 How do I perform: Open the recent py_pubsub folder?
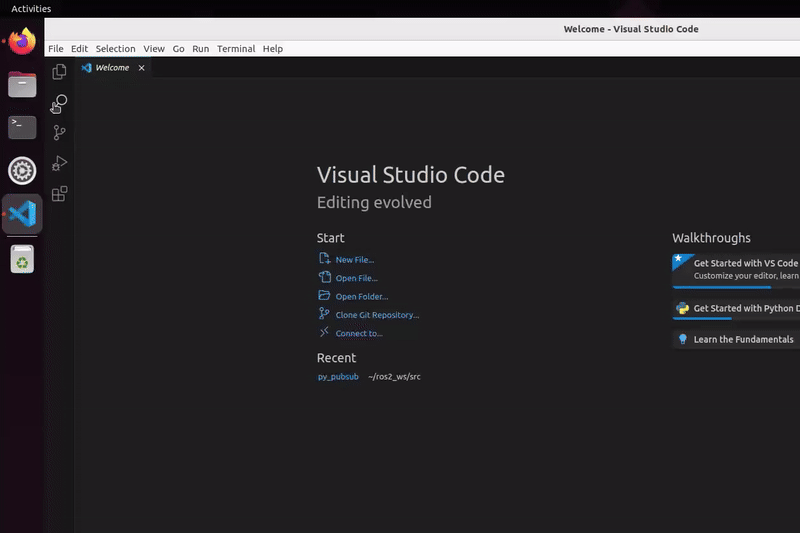click(x=338, y=376)
